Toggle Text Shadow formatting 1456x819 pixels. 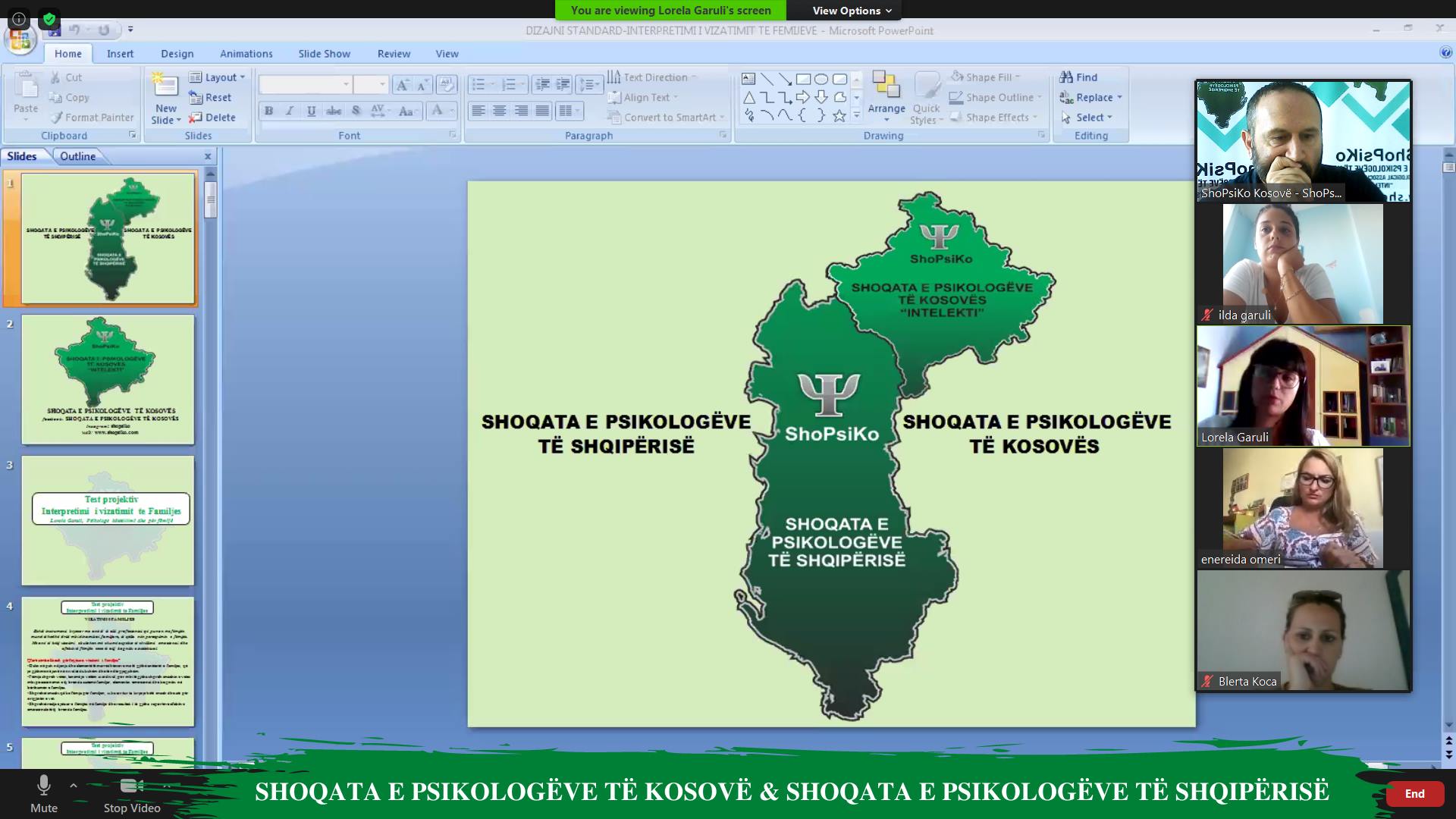tap(356, 111)
